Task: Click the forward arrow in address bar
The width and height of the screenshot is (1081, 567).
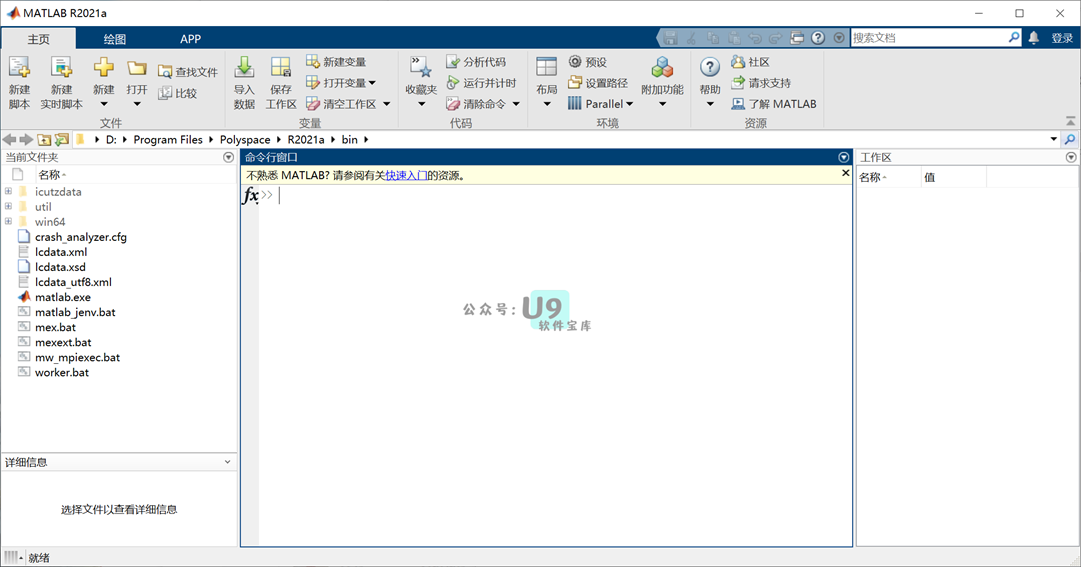Action: point(26,139)
